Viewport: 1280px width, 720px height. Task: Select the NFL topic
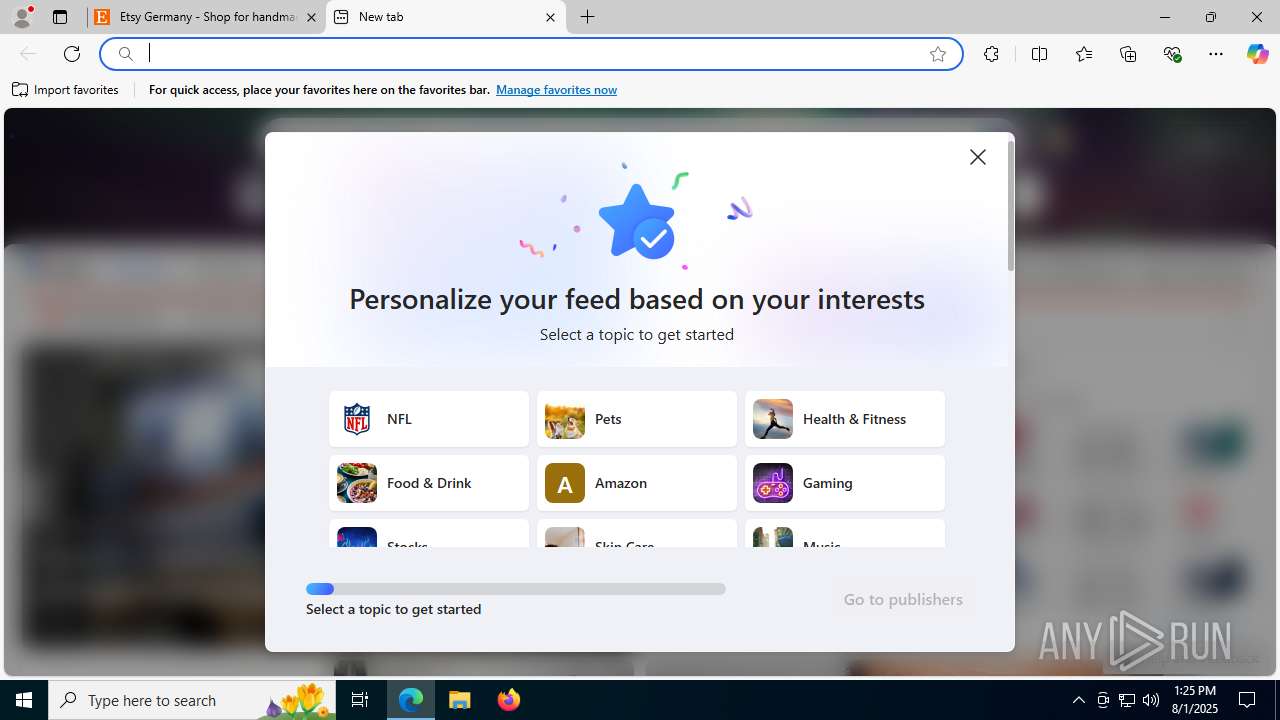point(429,419)
